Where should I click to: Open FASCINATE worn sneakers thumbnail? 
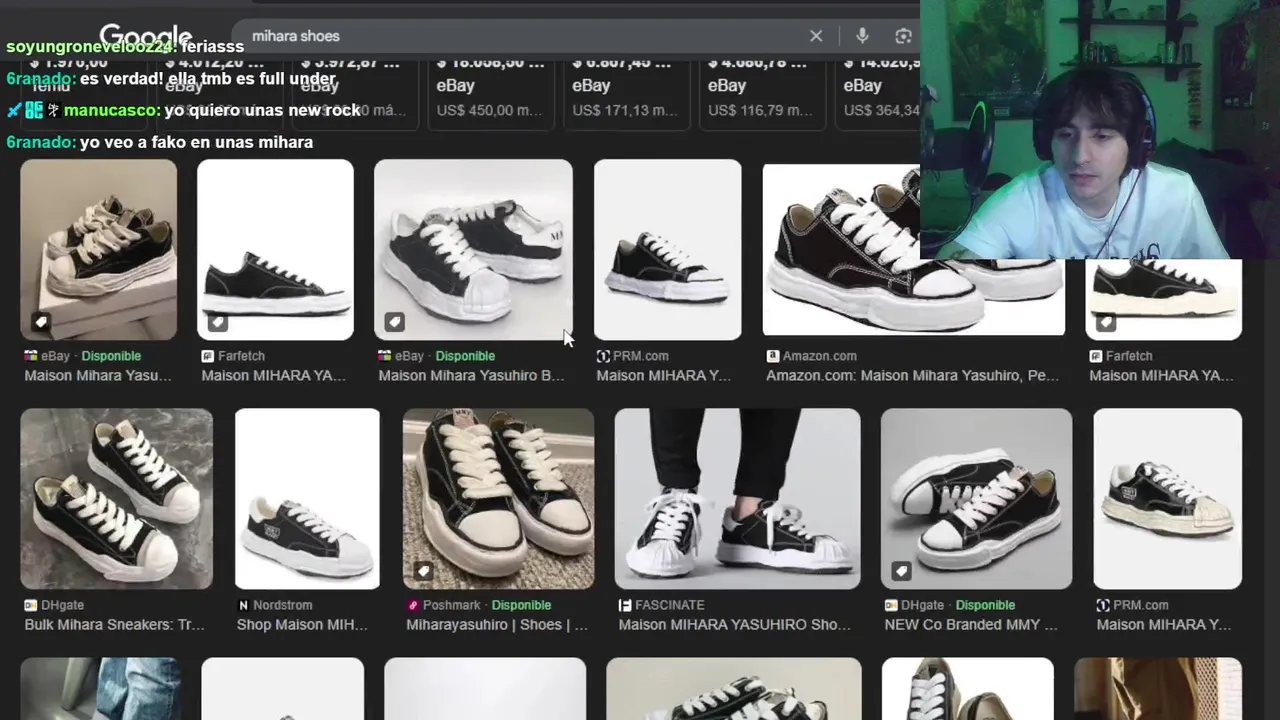[x=737, y=498]
